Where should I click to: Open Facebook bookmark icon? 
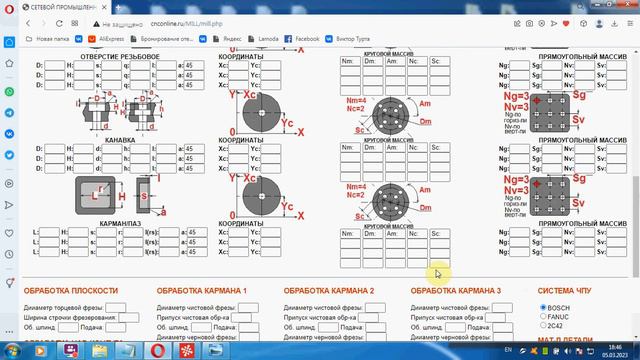point(288,39)
